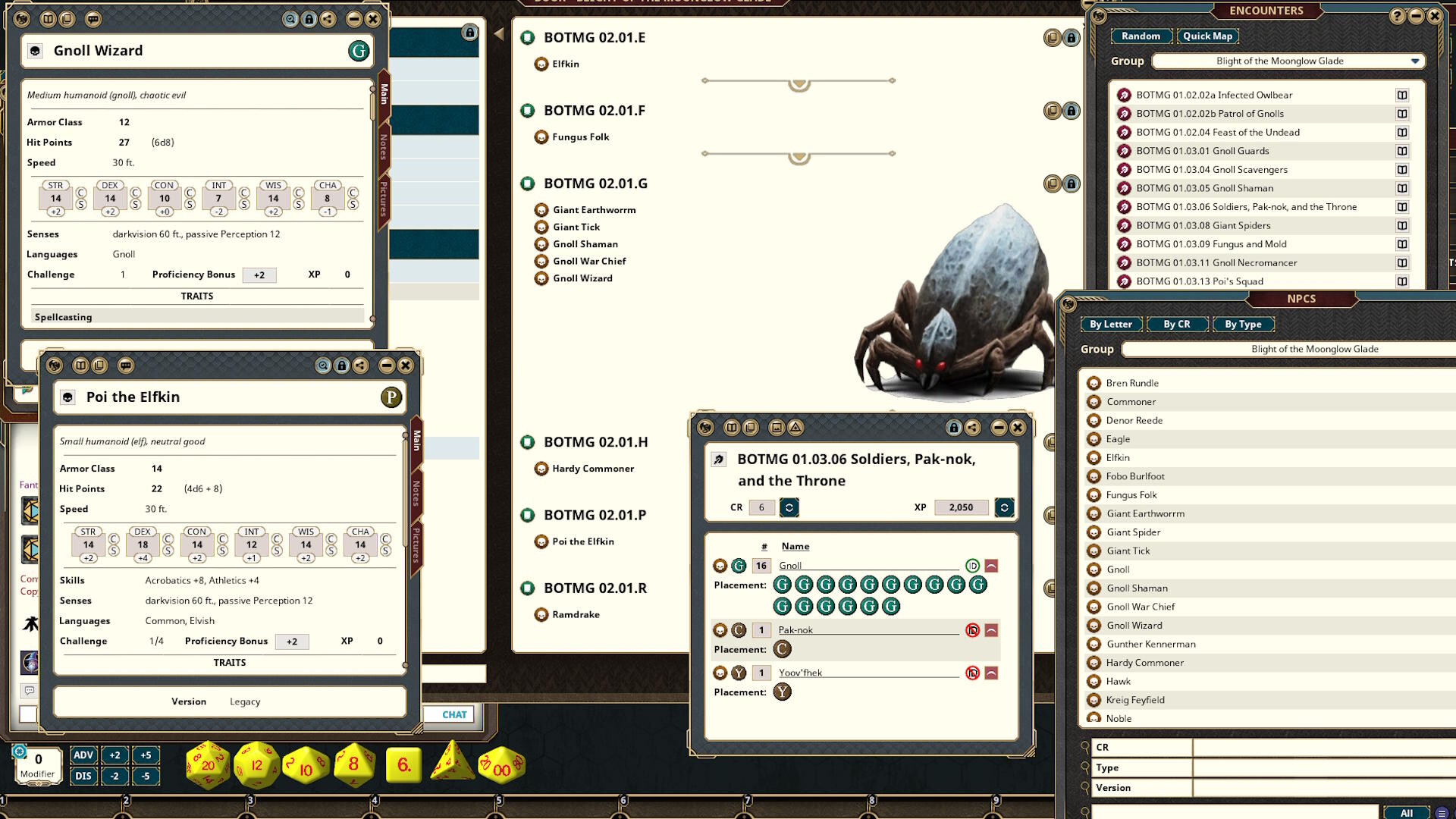Click help icon in Encounters window
1456x819 pixels.
coord(1397,16)
